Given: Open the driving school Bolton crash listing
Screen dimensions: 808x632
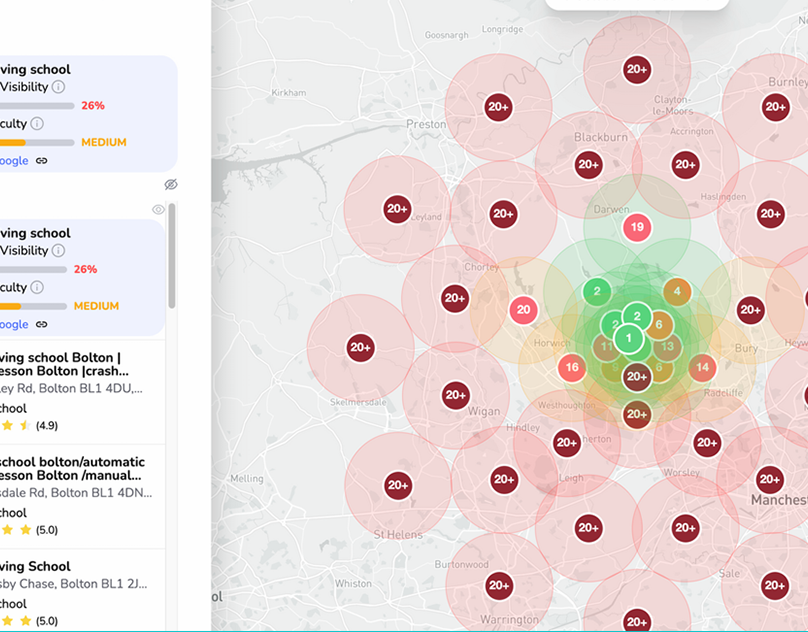Looking at the screenshot, I should 82,392.
